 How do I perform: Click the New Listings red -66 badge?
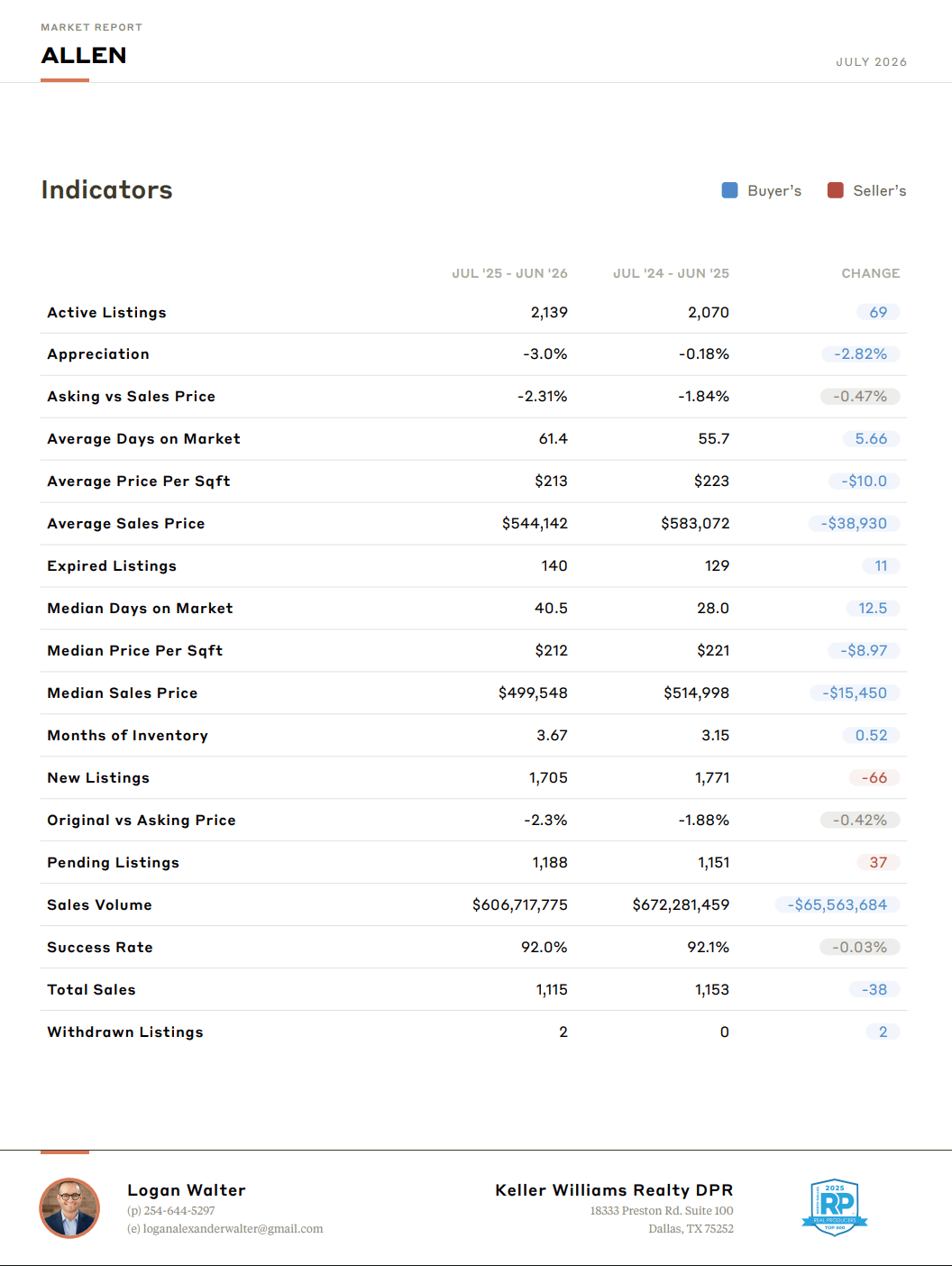point(874,778)
